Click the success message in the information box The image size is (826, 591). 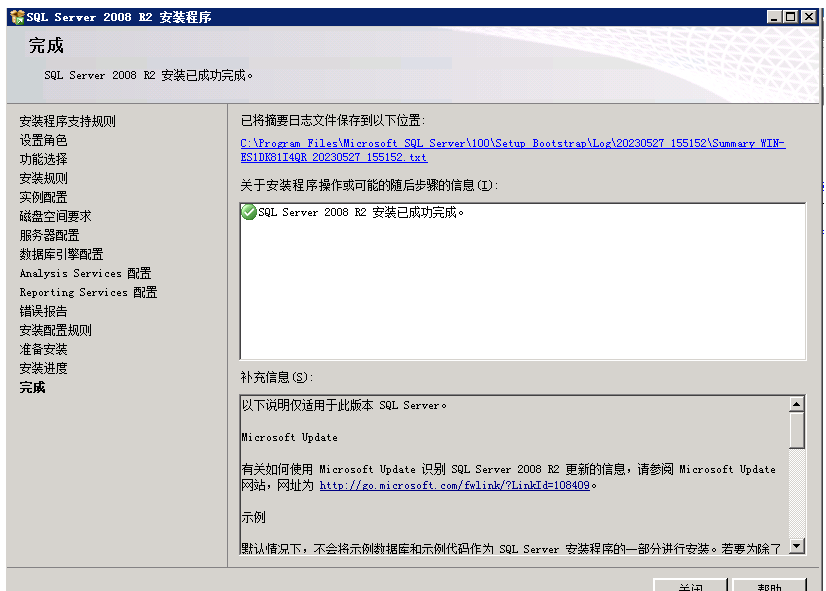pyautogui.click(x=361, y=212)
